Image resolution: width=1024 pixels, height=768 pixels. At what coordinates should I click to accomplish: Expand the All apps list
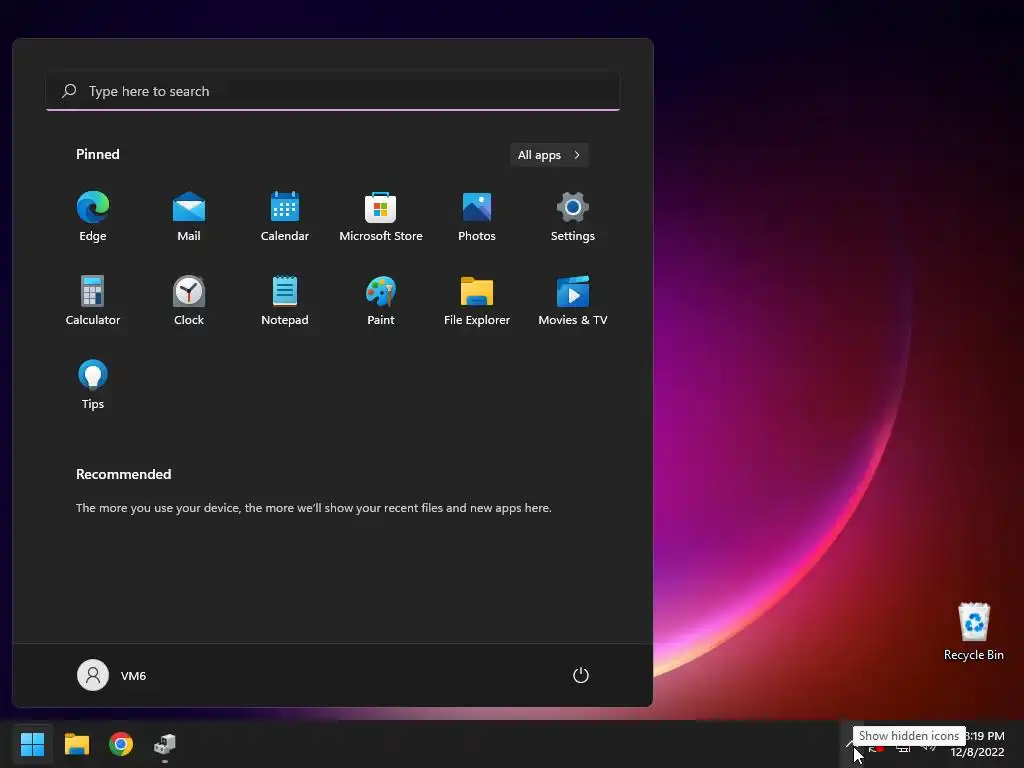point(549,155)
